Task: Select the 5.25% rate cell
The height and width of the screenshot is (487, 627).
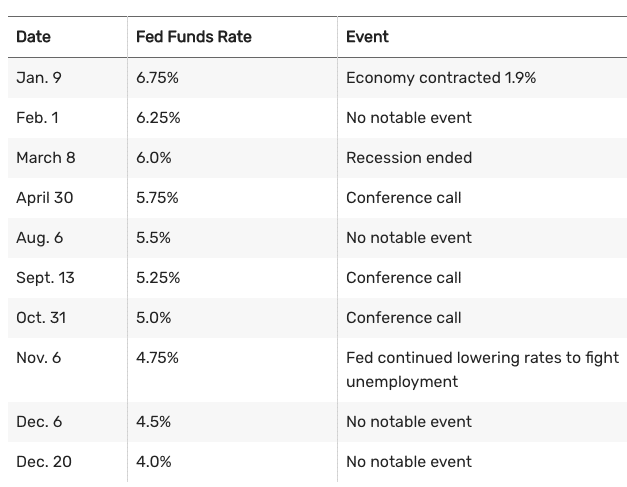Action: click(x=158, y=277)
